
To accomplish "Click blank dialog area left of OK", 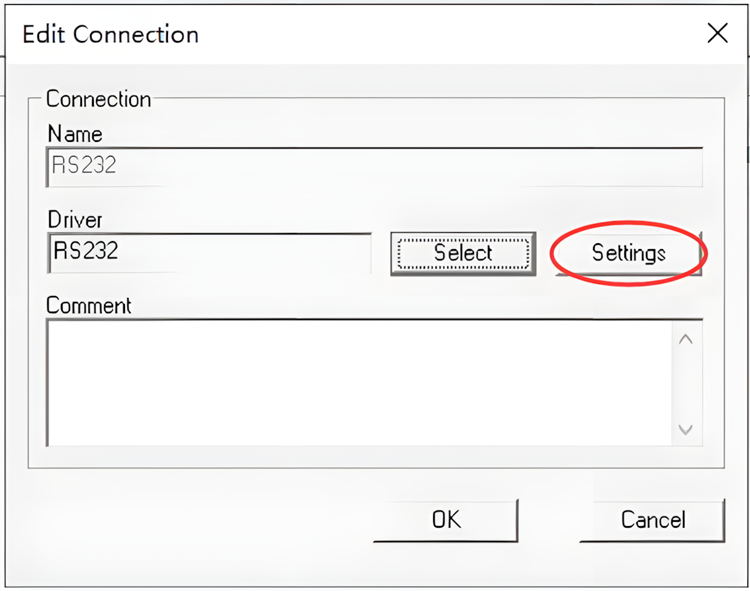I will tap(200, 520).
